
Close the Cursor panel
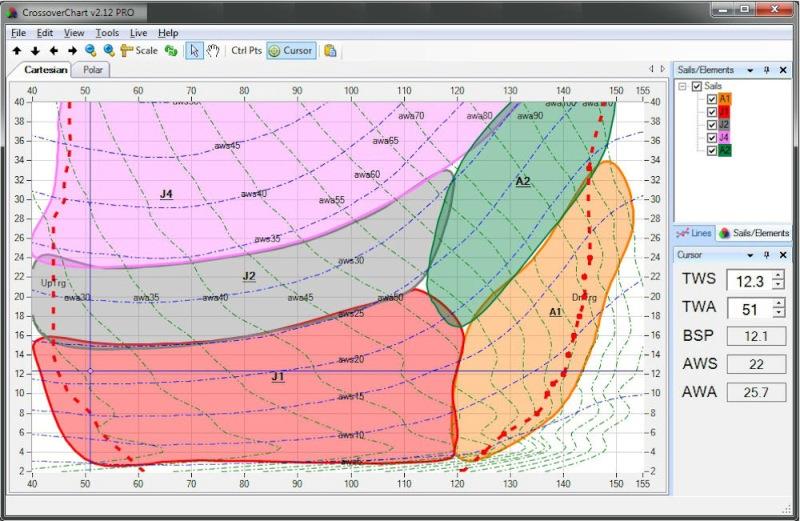(783, 255)
